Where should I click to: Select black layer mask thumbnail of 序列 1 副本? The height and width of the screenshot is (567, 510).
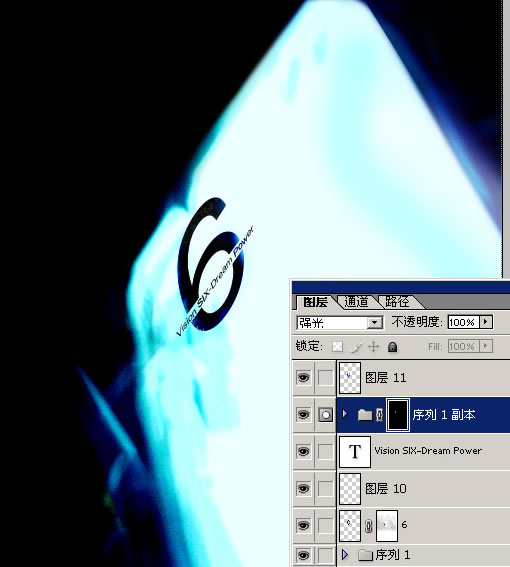point(398,415)
